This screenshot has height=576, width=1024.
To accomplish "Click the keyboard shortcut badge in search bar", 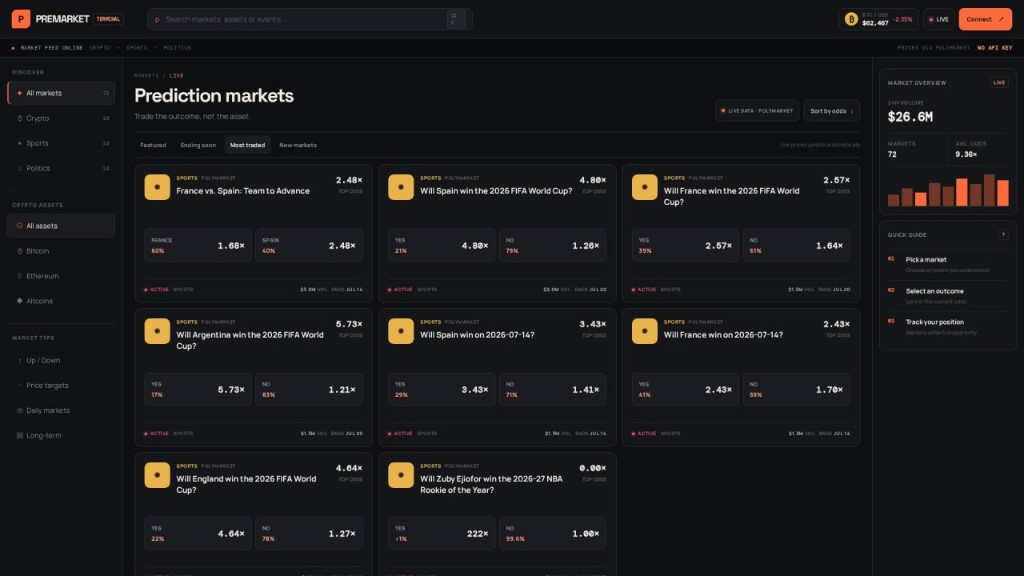I will [x=456, y=20].
